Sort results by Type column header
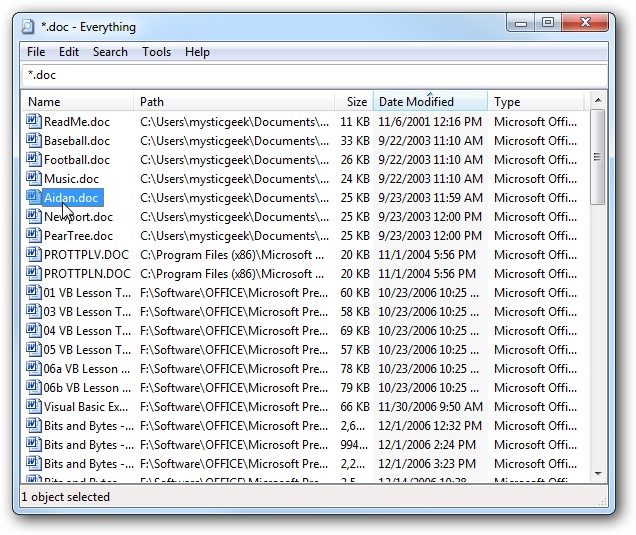The width and height of the screenshot is (636, 535). click(x=536, y=101)
